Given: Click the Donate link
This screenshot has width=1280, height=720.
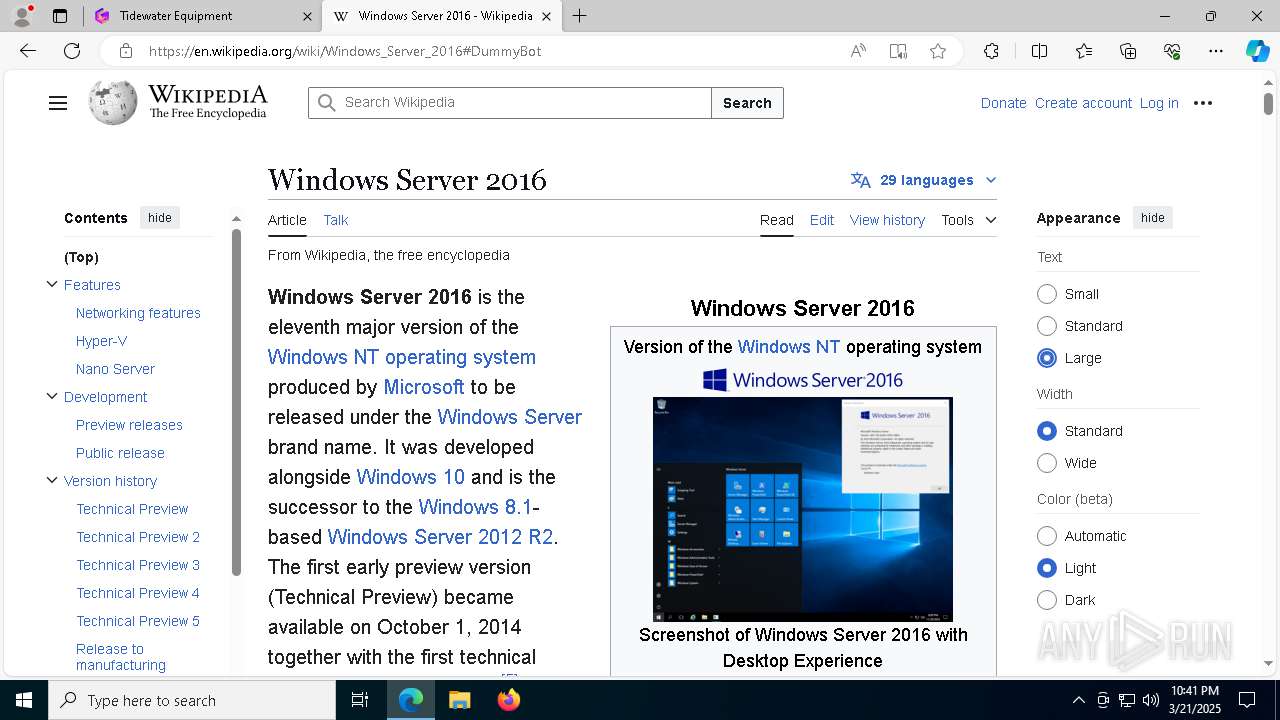Looking at the screenshot, I should (x=1003, y=103).
